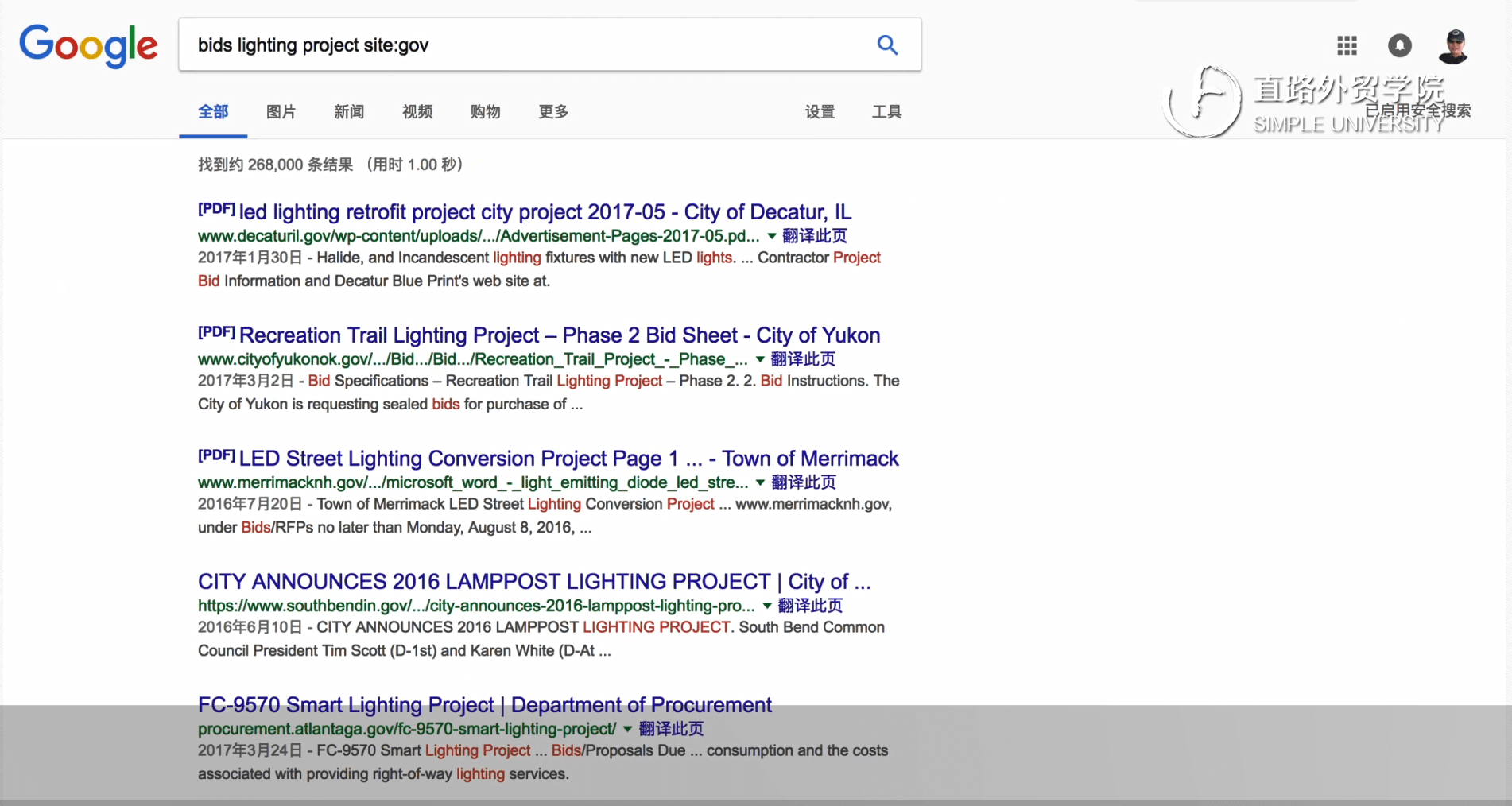Click the procurement.atlantaga.gov green URL

407,729
